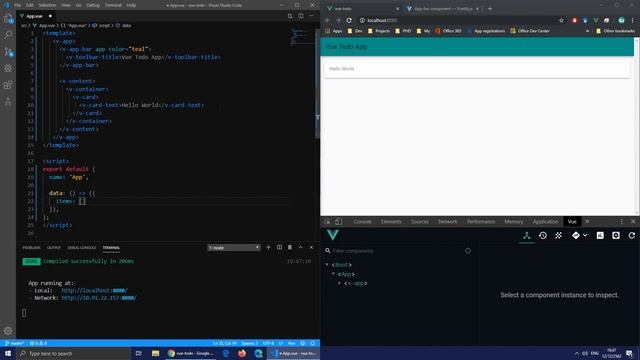640x360 pixels.
Task: Select the App.vue editor tab
Action: pos(35,16)
